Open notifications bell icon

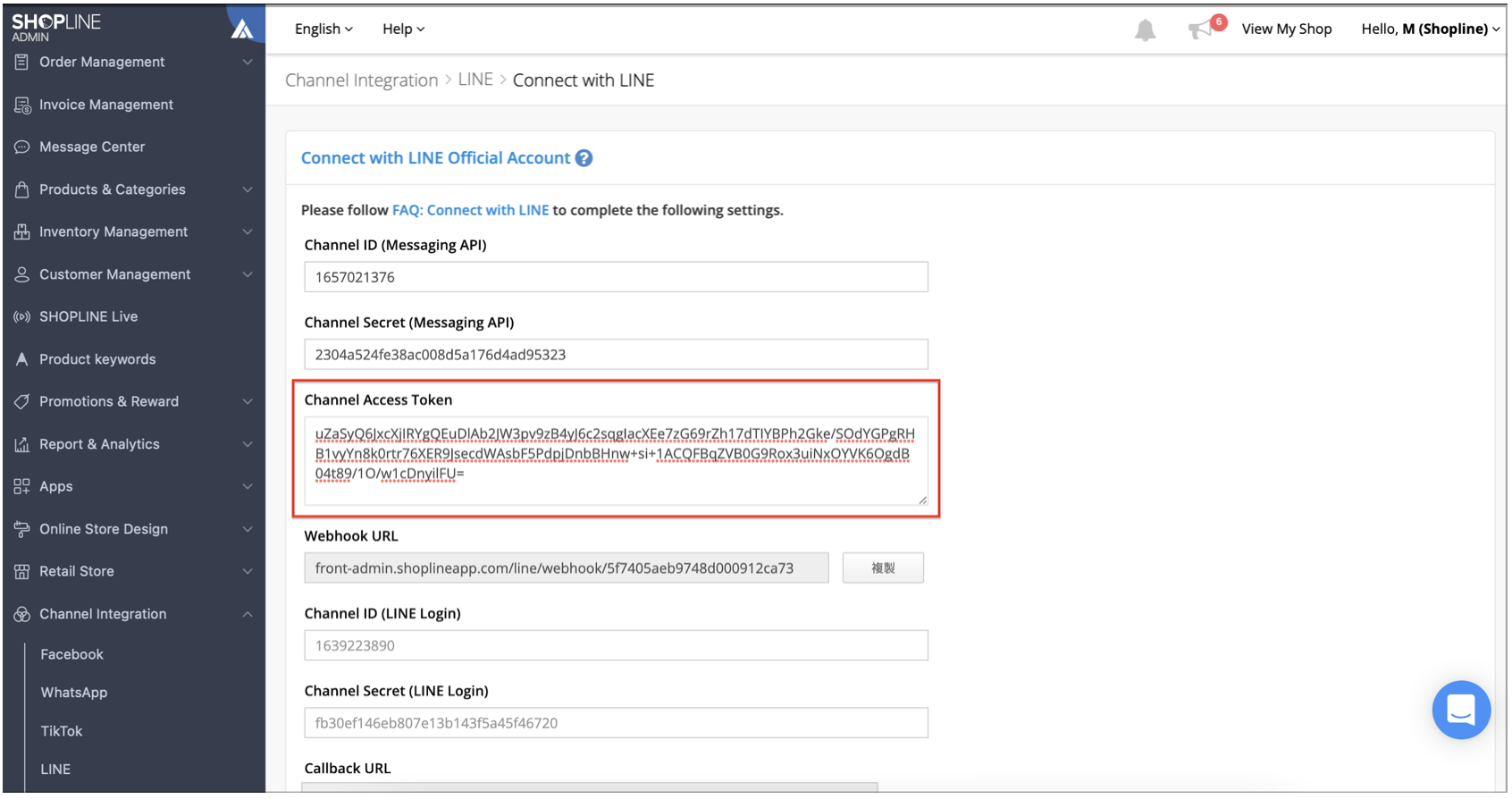(x=1145, y=29)
